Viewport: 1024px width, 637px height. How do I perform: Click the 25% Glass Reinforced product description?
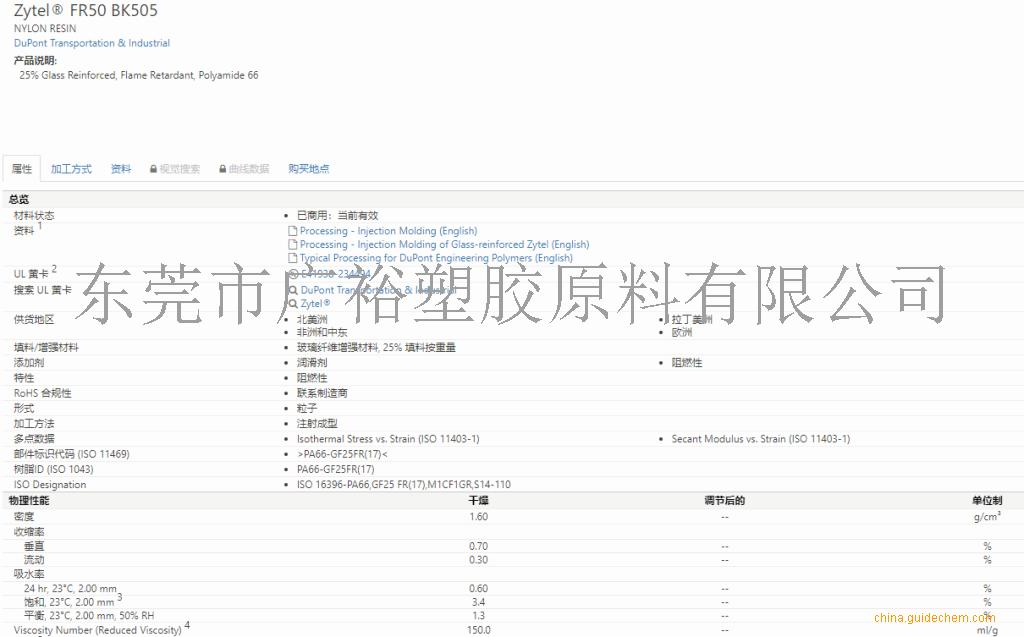pos(138,75)
